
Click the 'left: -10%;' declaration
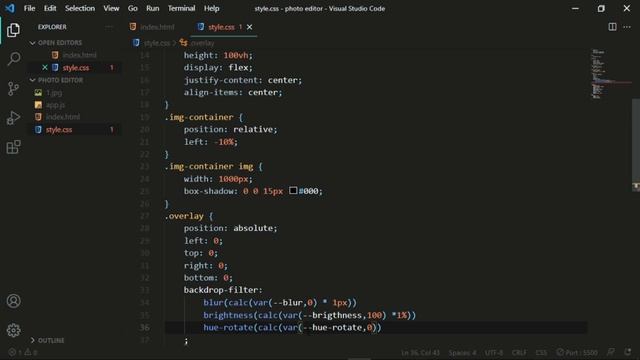(211, 142)
